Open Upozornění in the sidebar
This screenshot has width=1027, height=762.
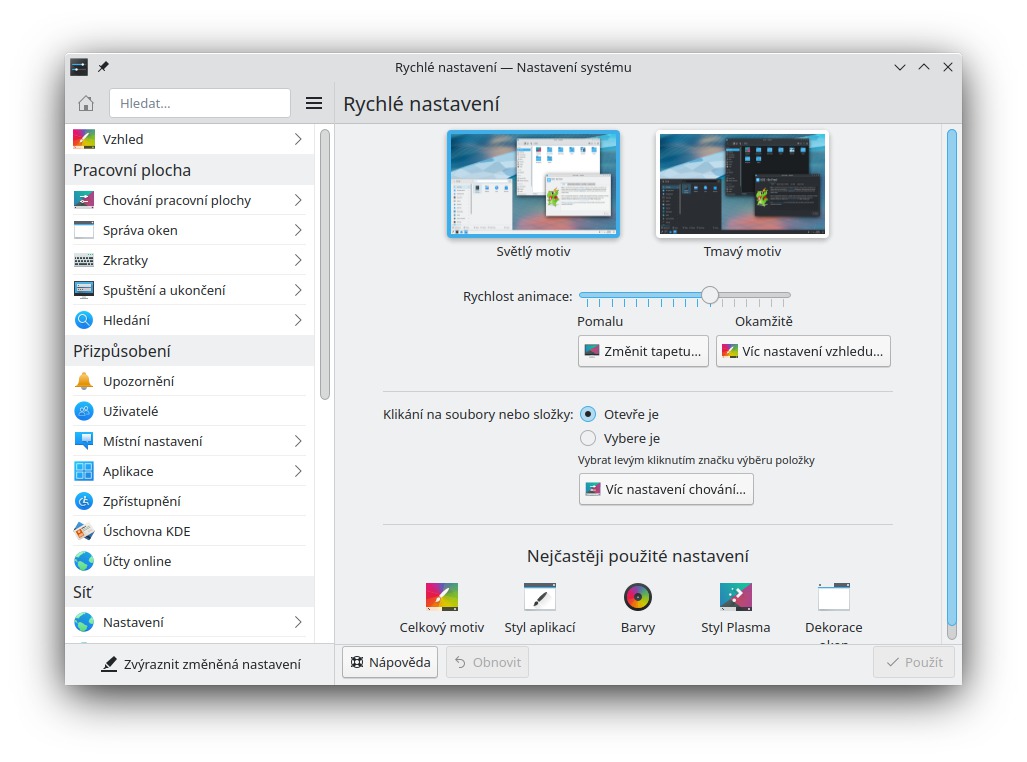pyautogui.click(x=138, y=381)
